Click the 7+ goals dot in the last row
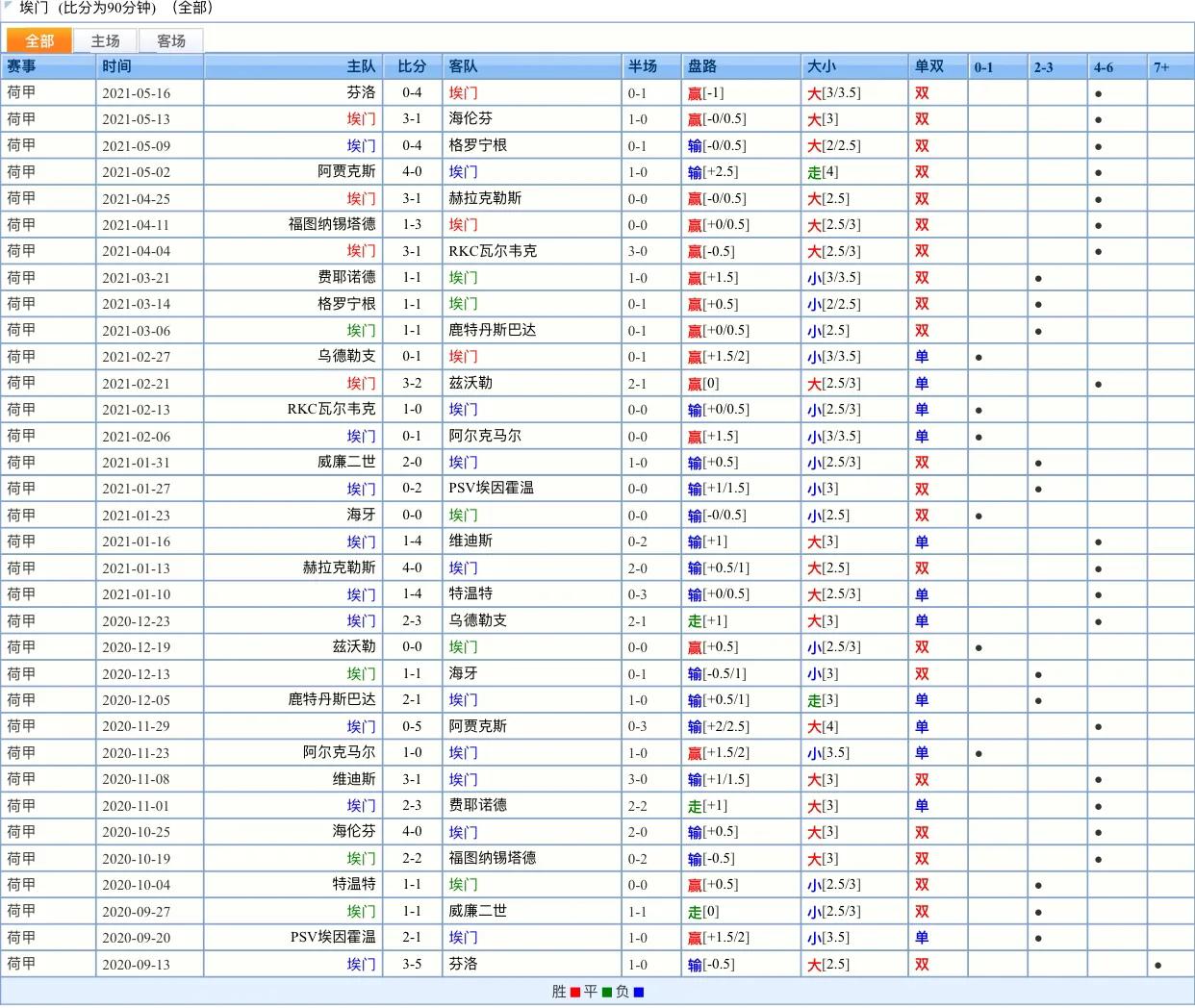Image resolution: width=1195 pixels, height=1008 pixels. [x=1157, y=965]
